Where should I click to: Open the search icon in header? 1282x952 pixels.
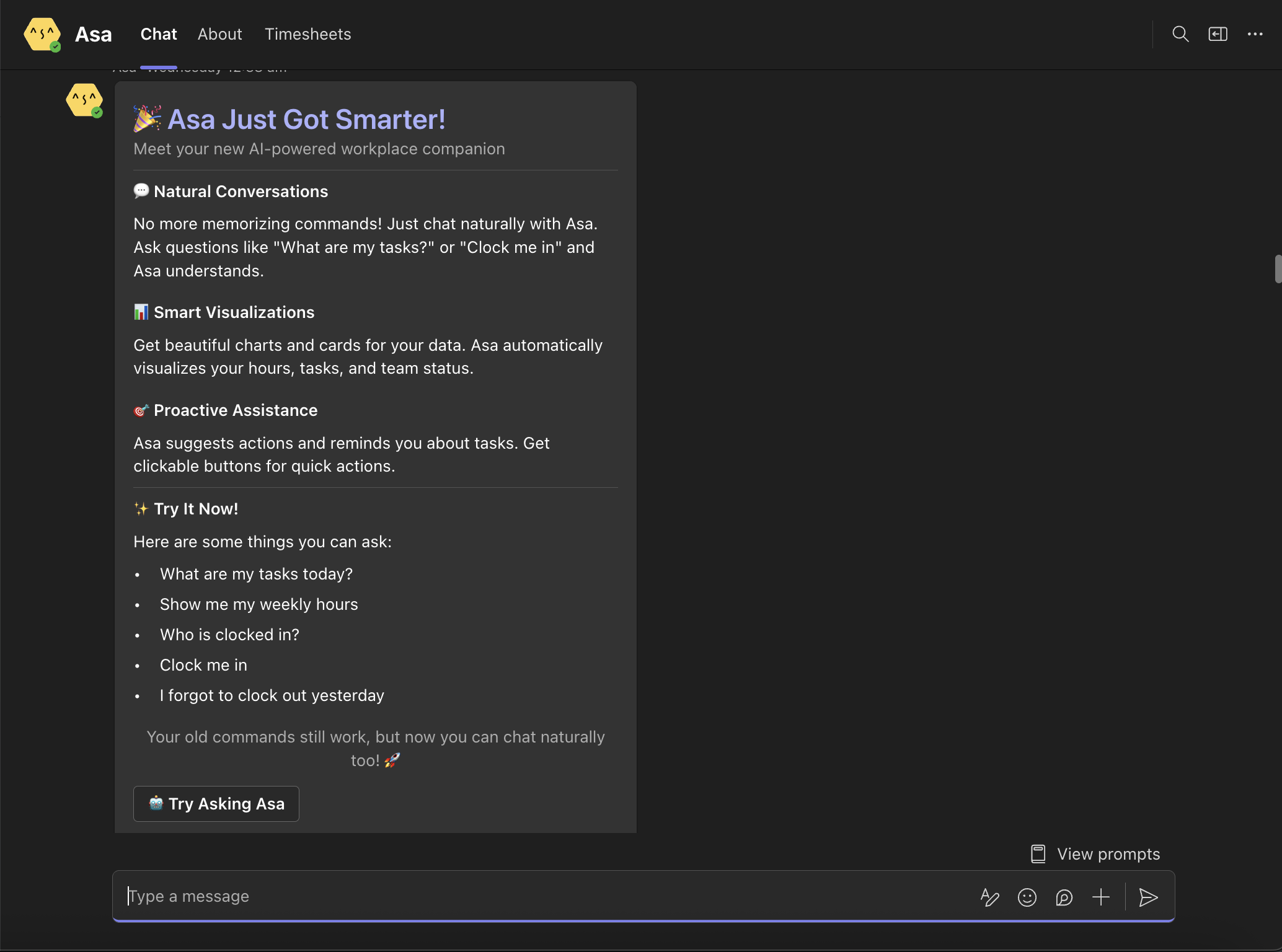tap(1180, 34)
